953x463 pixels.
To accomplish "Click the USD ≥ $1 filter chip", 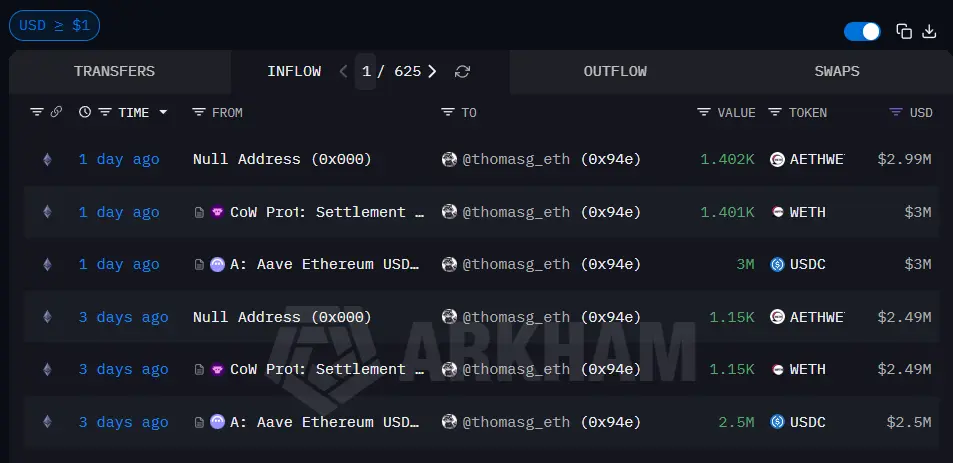I will click(54, 26).
